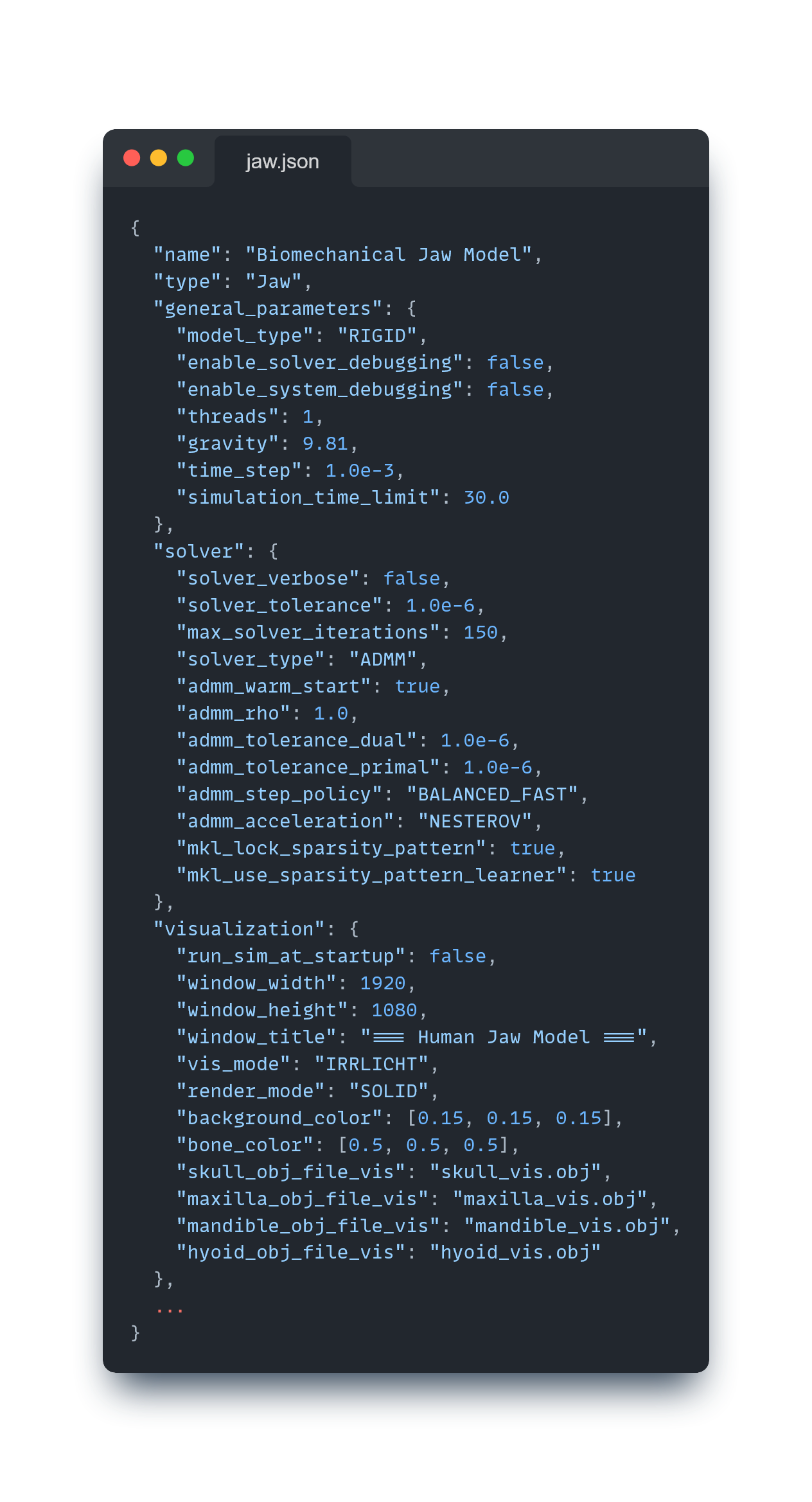The width and height of the screenshot is (812, 1502).
Task: Click the green maximize window dot
Action: [186, 158]
